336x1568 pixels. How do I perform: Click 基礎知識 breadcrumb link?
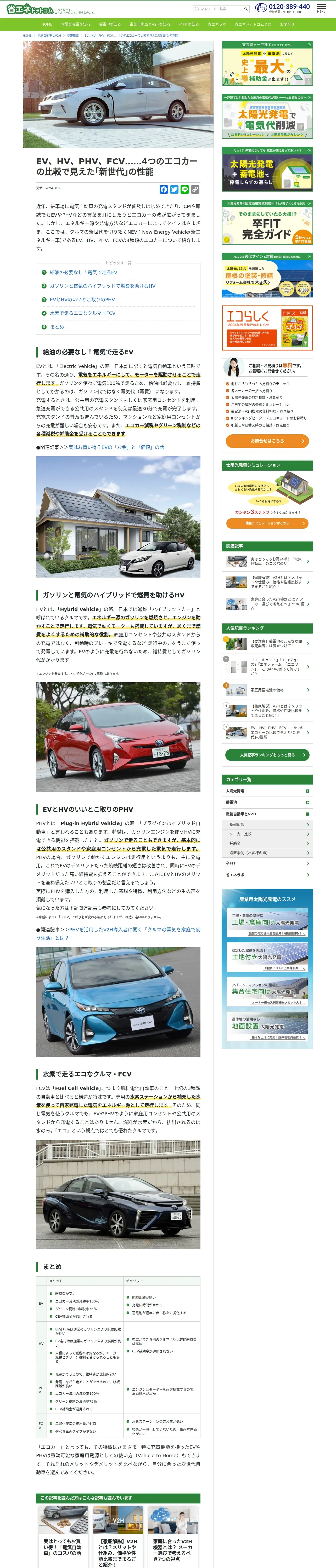[x=72, y=35]
